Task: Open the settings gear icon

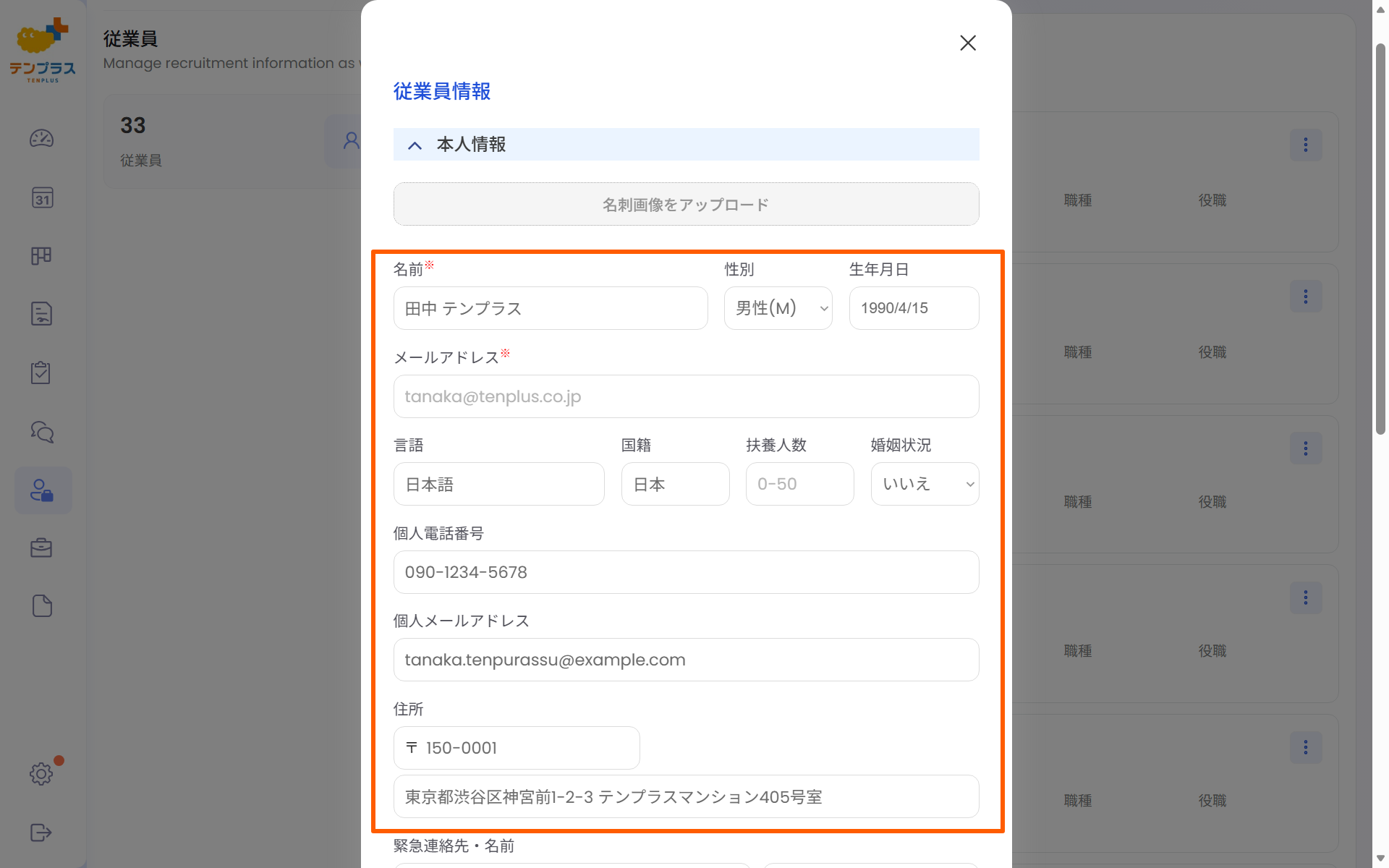Action: [x=42, y=774]
